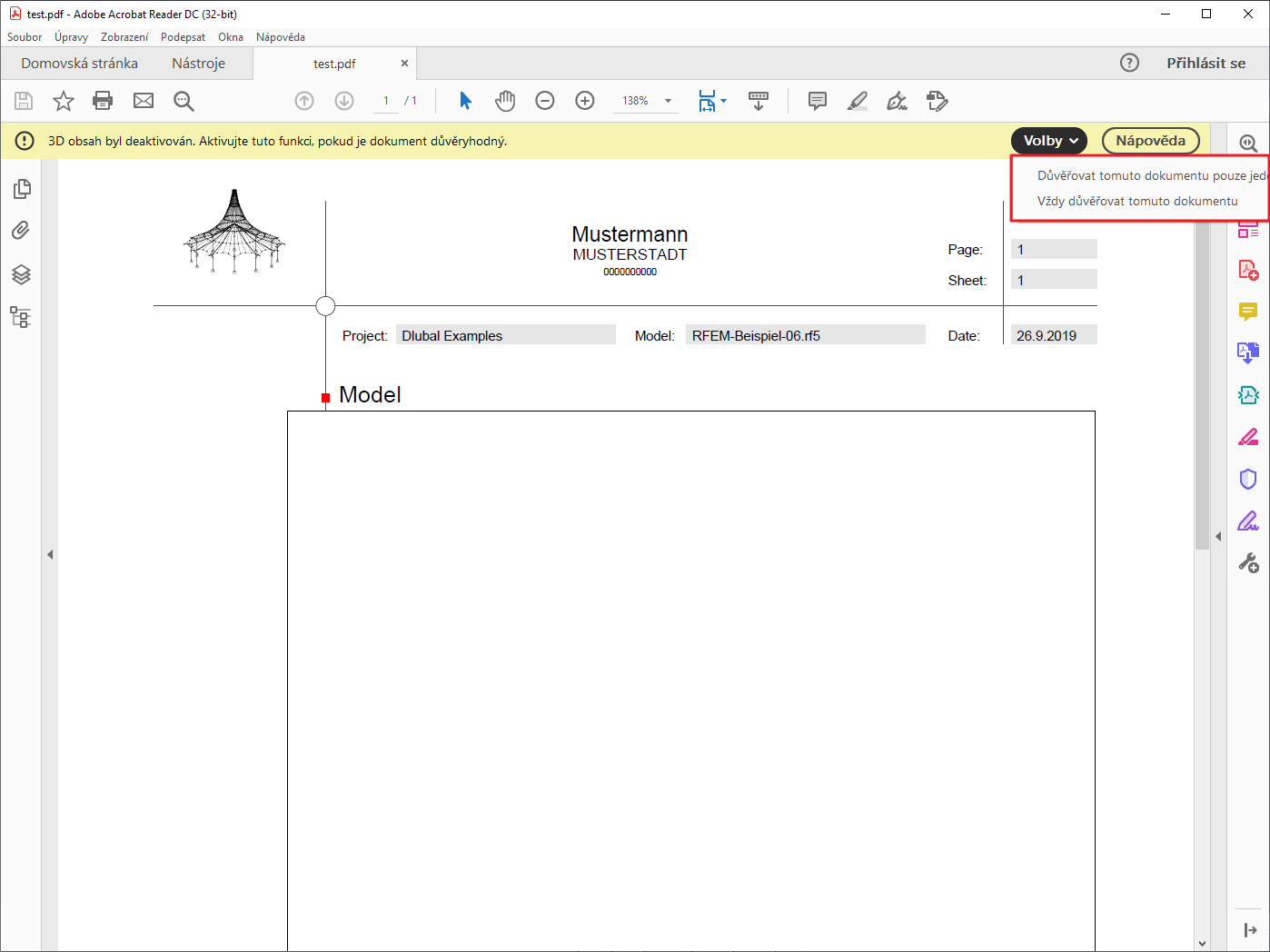Activate the hand pan tool
Screen dimensions: 1270x952
click(505, 101)
